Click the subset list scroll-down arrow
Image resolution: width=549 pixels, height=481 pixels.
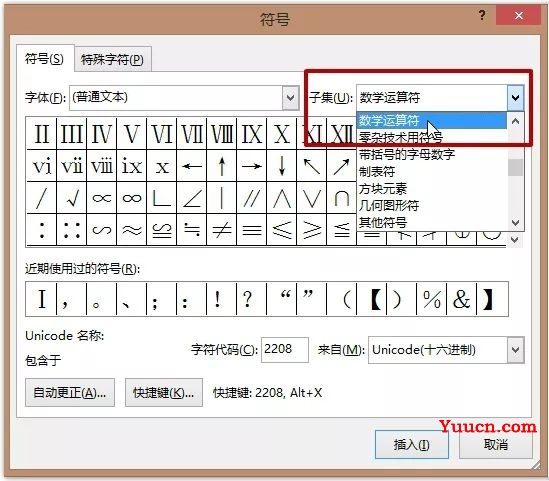[515, 222]
